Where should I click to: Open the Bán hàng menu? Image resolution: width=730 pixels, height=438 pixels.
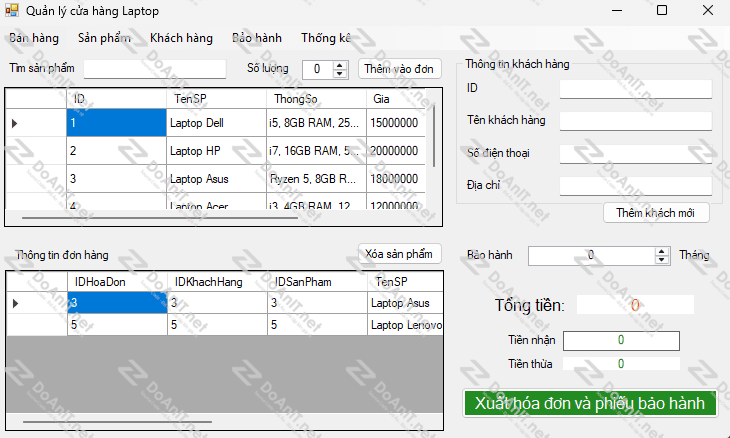(x=34, y=38)
